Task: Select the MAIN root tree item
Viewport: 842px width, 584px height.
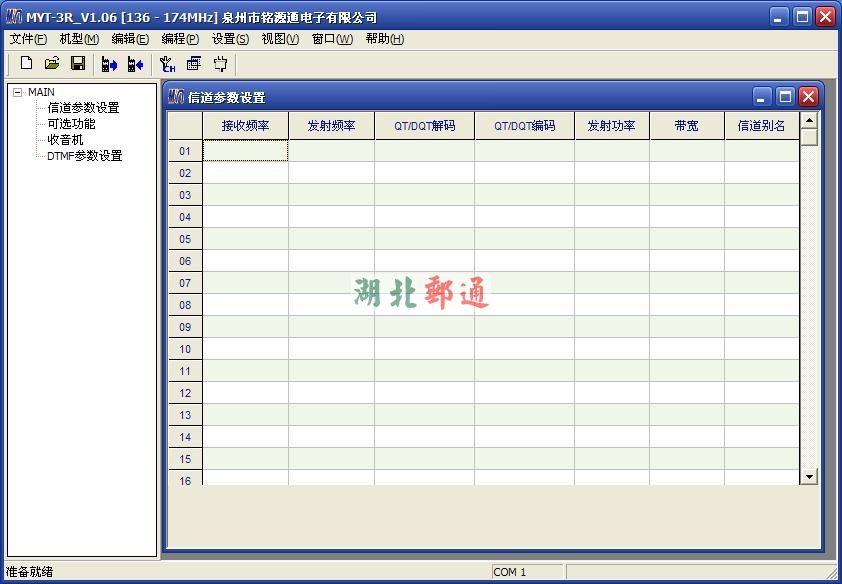Action: coord(41,92)
